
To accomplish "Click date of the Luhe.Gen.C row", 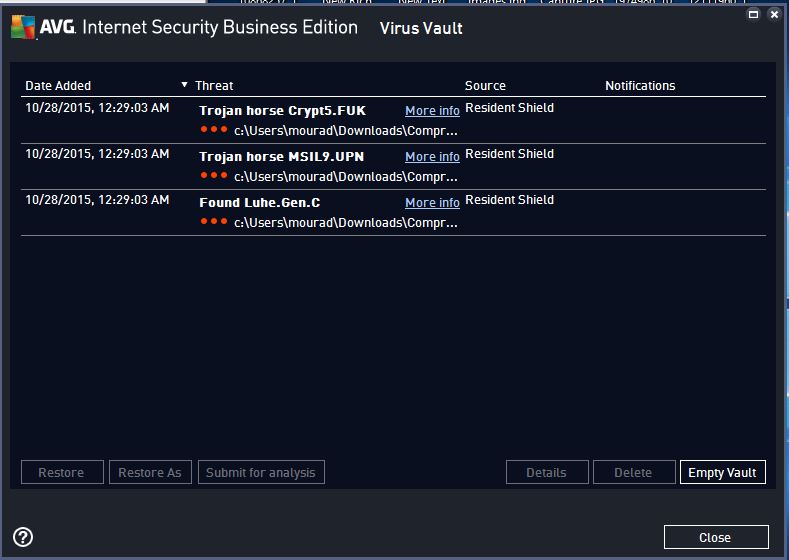I will (97, 200).
